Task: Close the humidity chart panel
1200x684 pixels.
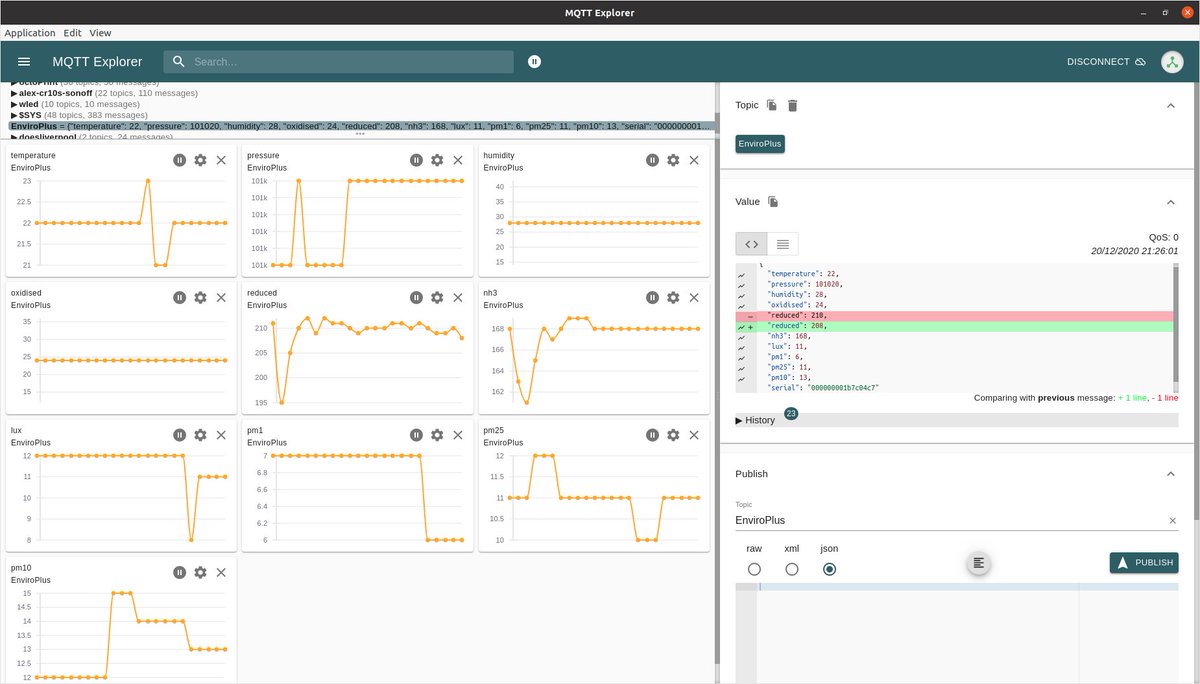Action: tap(694, 160)
